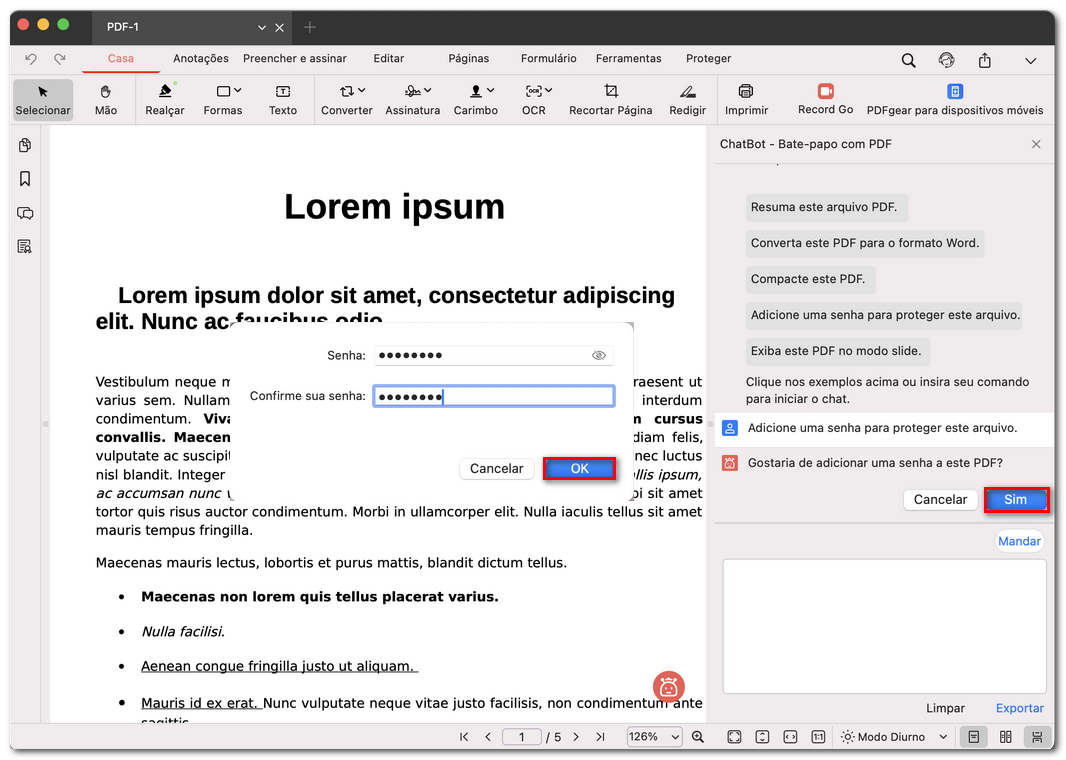The height and width of the screenshot is (760, 1066).
Task: Confirm the password with the OK button
Action: pyautogui.click(x=579, y=468)
